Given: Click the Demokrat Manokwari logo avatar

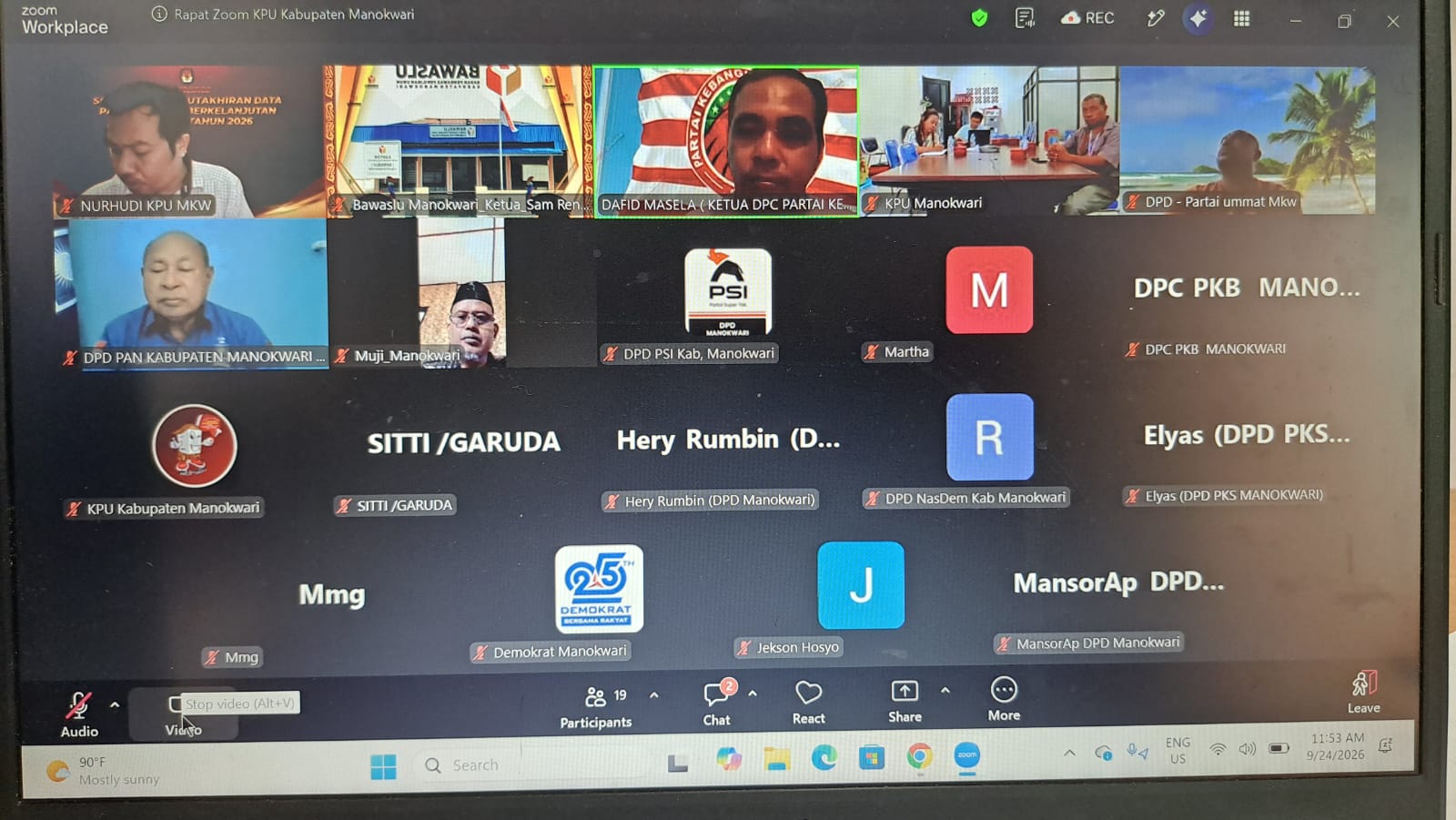Looking at the screenshot, I should click(599, 589).
